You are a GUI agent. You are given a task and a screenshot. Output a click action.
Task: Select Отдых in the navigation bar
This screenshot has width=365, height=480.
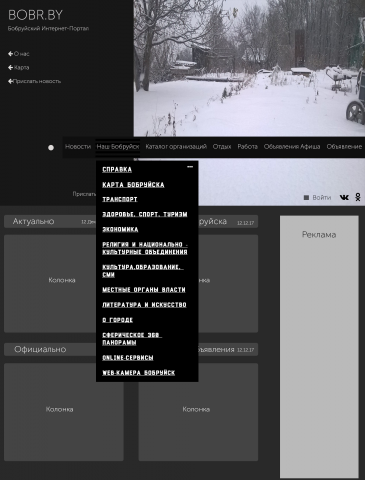click(222, 147)
